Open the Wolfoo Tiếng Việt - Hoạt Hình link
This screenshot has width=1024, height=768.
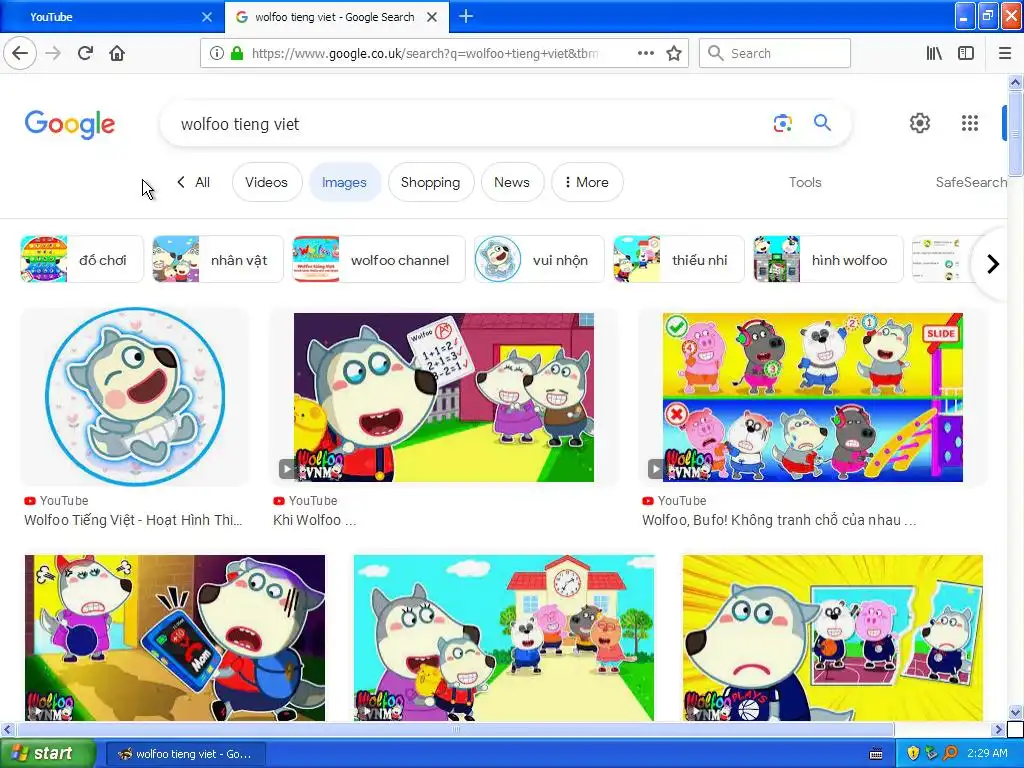(133, 520)
